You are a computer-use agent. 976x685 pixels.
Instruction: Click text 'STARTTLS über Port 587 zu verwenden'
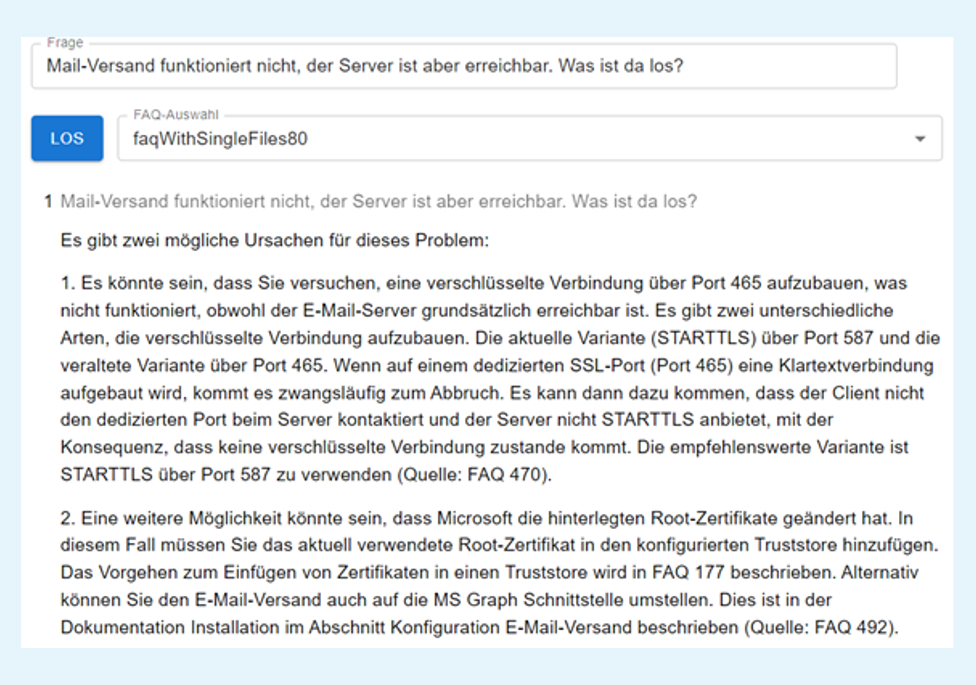(x=226, y=475)
